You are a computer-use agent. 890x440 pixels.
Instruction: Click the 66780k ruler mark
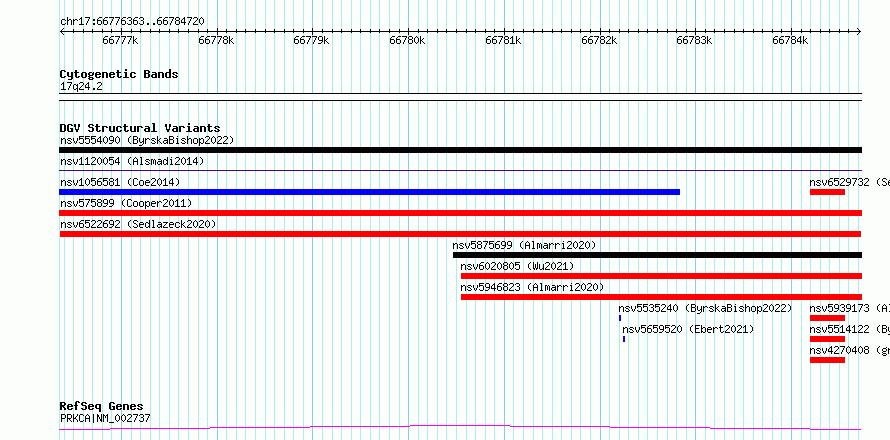407,41
